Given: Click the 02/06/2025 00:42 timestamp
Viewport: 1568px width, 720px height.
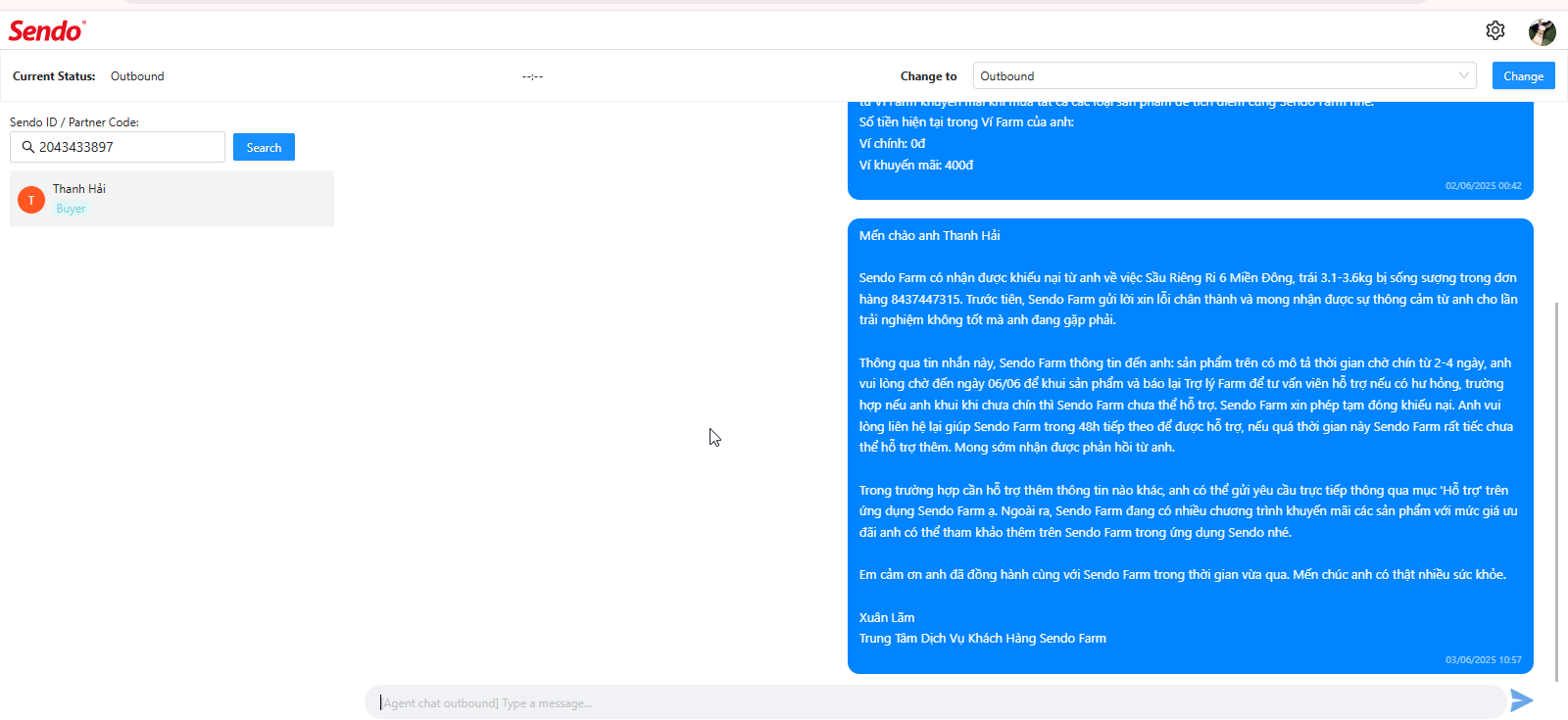Looking at the screenshot, I should point(1484,186).
